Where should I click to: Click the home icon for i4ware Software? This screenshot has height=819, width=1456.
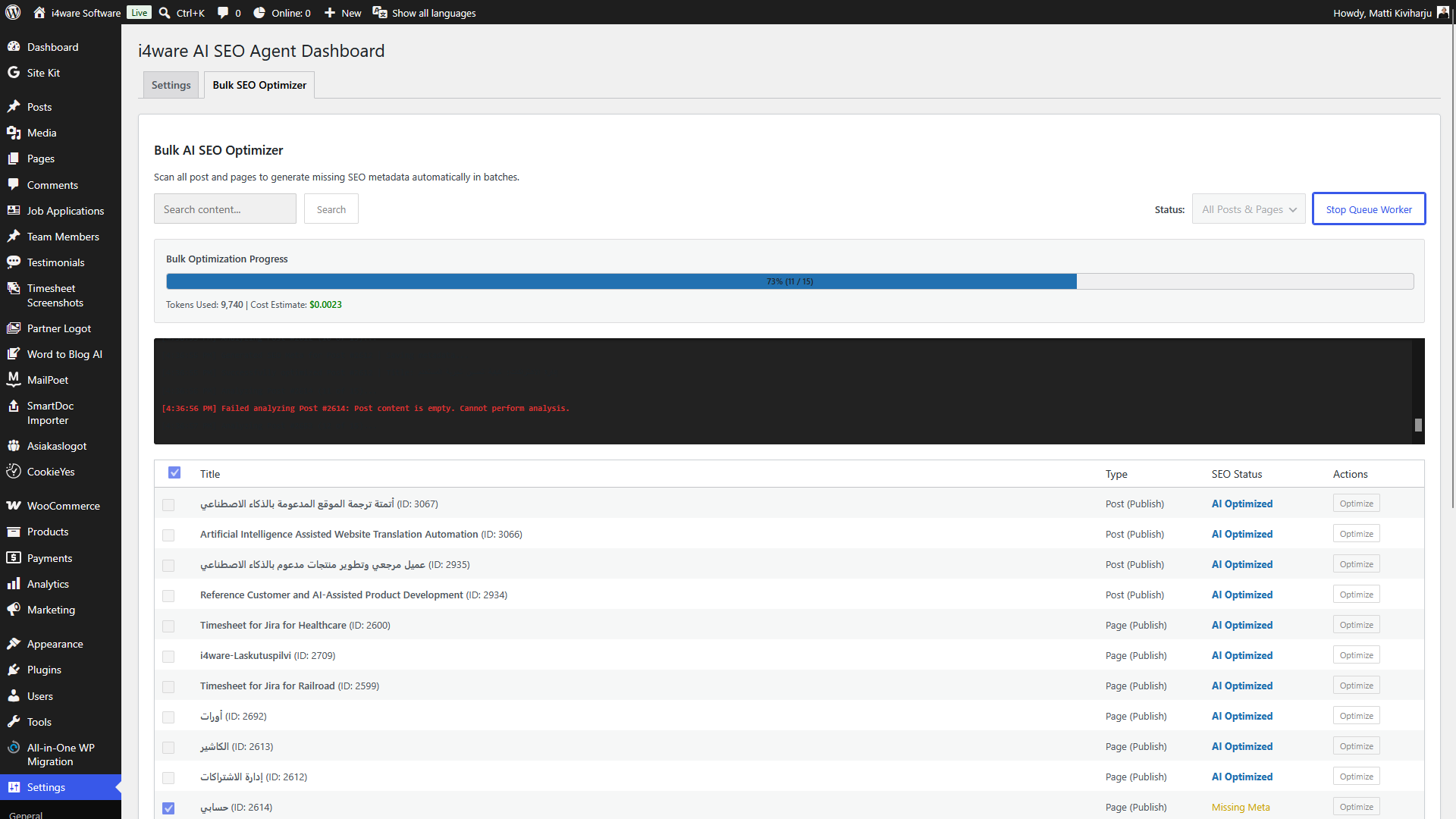(x=39, y=12)
